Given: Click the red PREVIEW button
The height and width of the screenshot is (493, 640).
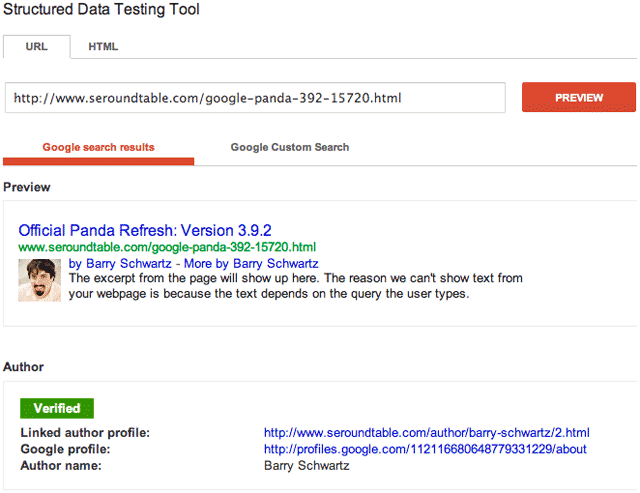Looking at the screenshot, I should click(x=579, y=98).
